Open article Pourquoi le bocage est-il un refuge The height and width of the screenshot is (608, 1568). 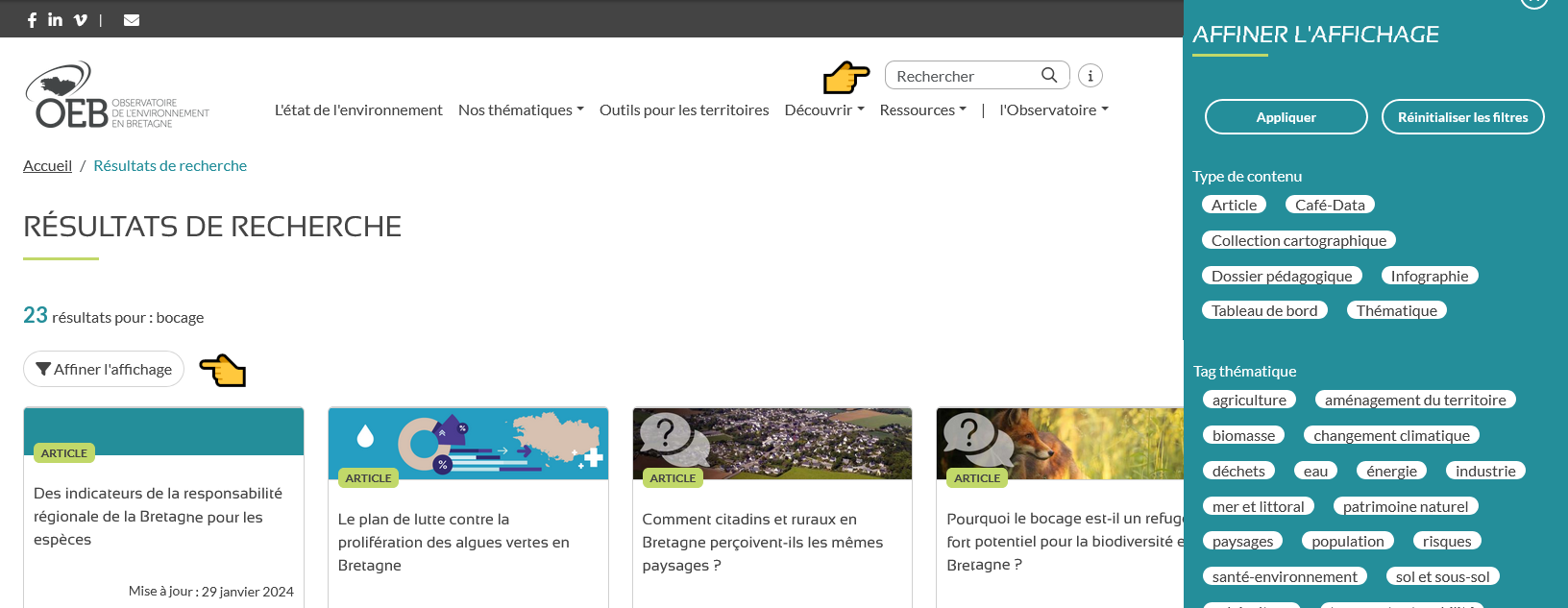click(1065, 542)
